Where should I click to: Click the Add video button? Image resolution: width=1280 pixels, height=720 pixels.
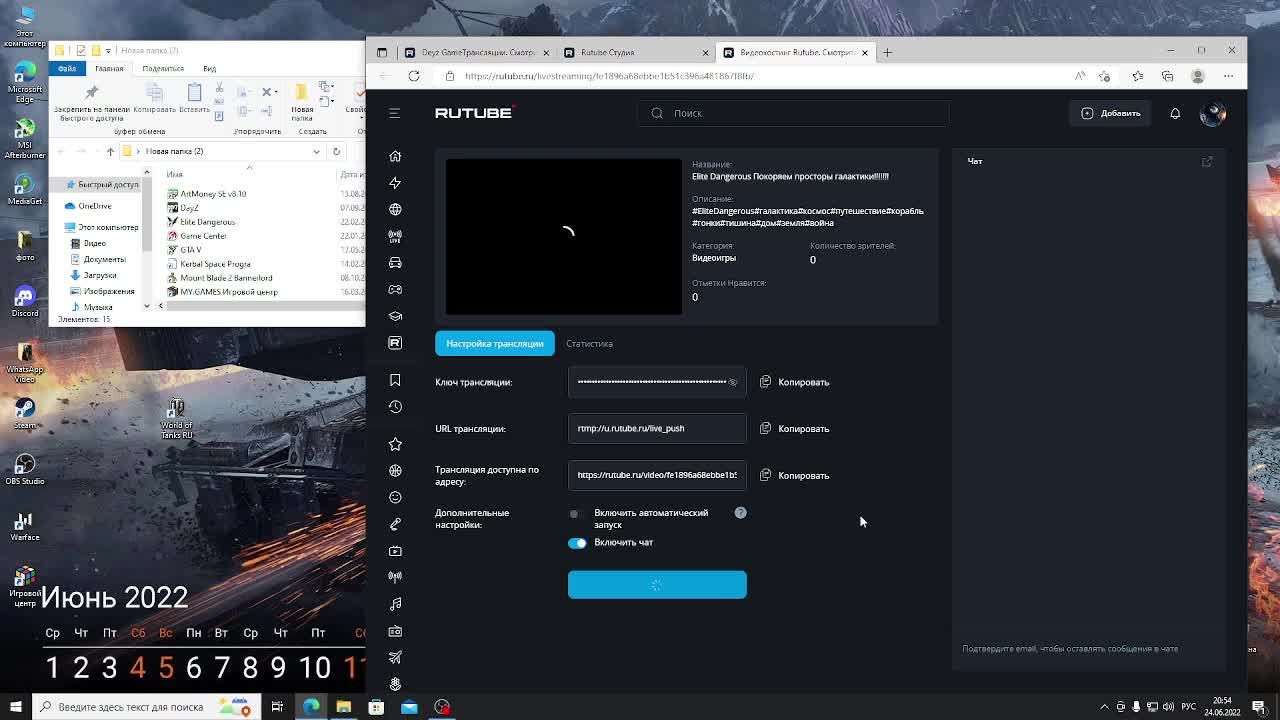[x=1111, y=113]
